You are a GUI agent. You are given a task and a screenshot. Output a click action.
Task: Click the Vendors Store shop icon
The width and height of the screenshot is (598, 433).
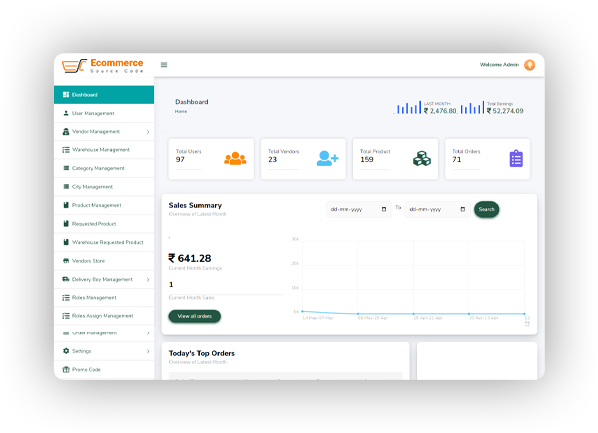(66, 261)
